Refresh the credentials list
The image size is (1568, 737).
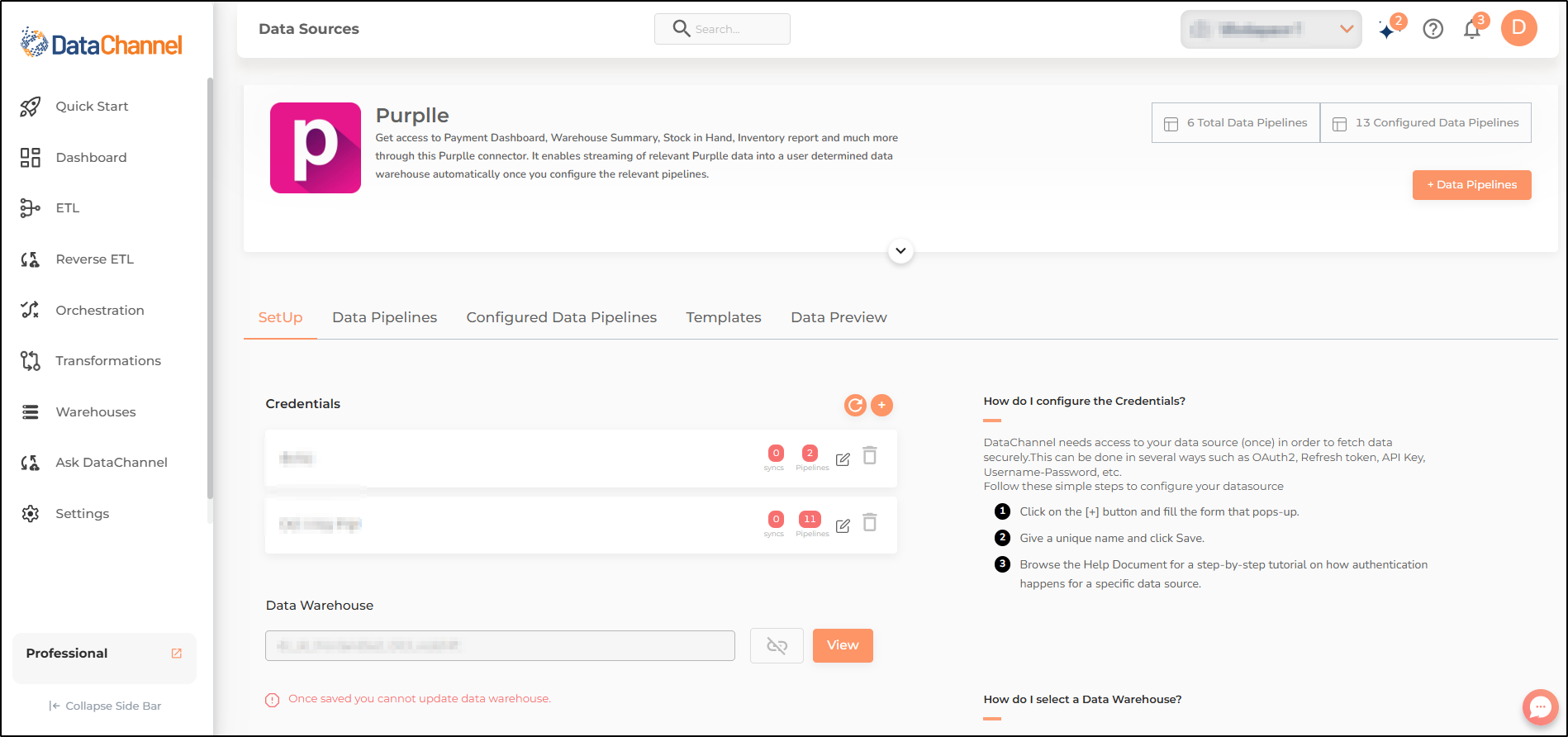[x=855, y=405]
